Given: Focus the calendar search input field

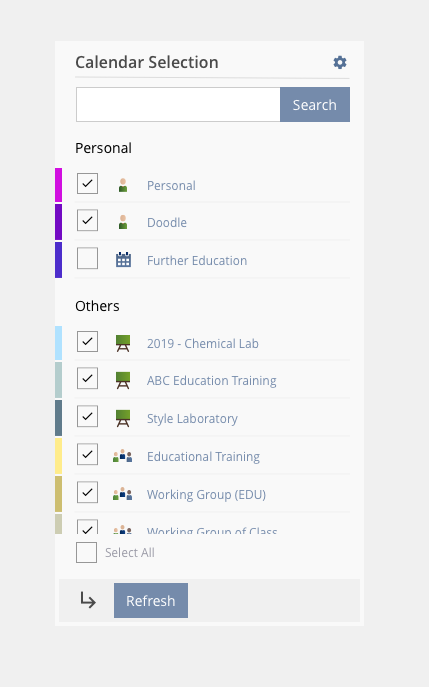Looking at the screenshot, I should (178, 105).
